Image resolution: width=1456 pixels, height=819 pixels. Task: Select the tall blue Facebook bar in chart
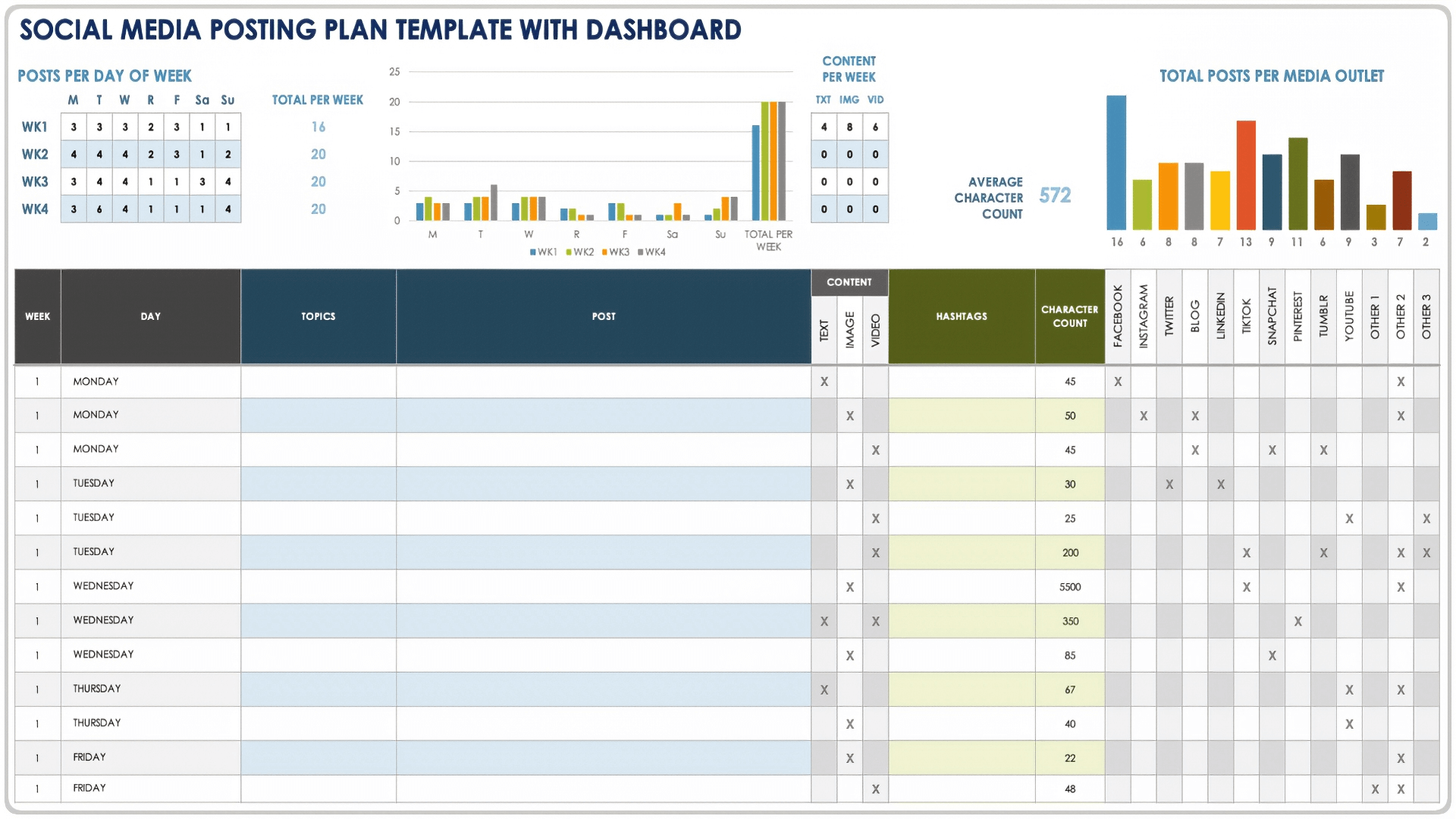[1116, 162]
